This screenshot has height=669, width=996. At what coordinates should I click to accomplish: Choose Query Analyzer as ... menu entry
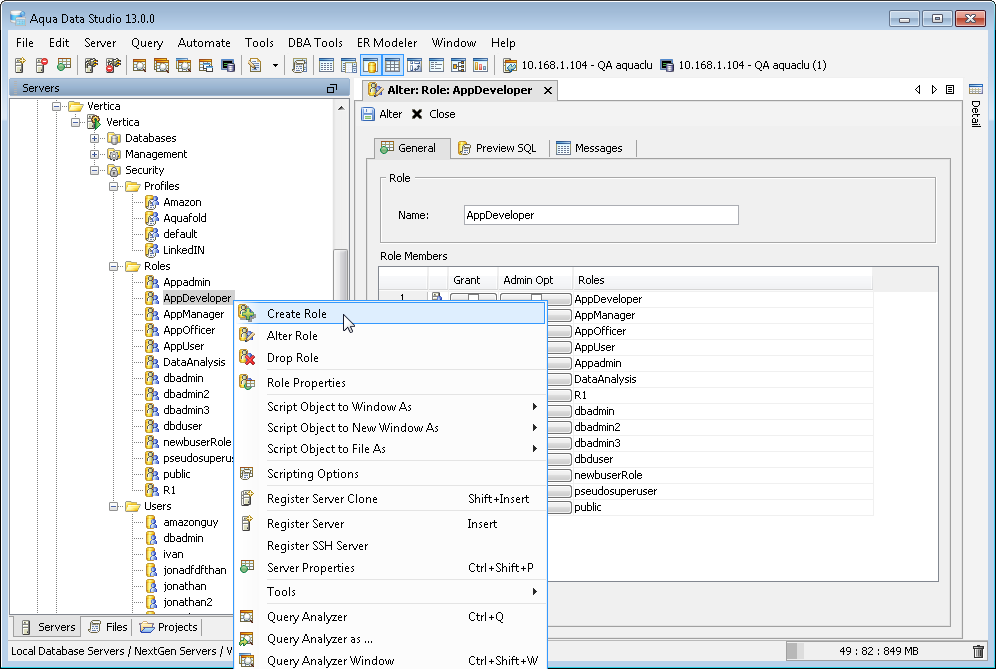(390, 639)
